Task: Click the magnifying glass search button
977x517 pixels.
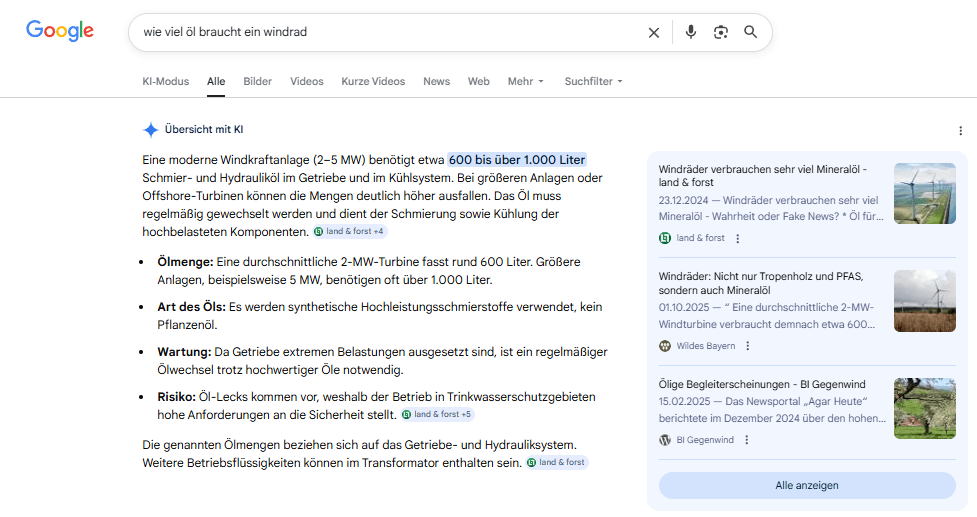Action: 751,32
